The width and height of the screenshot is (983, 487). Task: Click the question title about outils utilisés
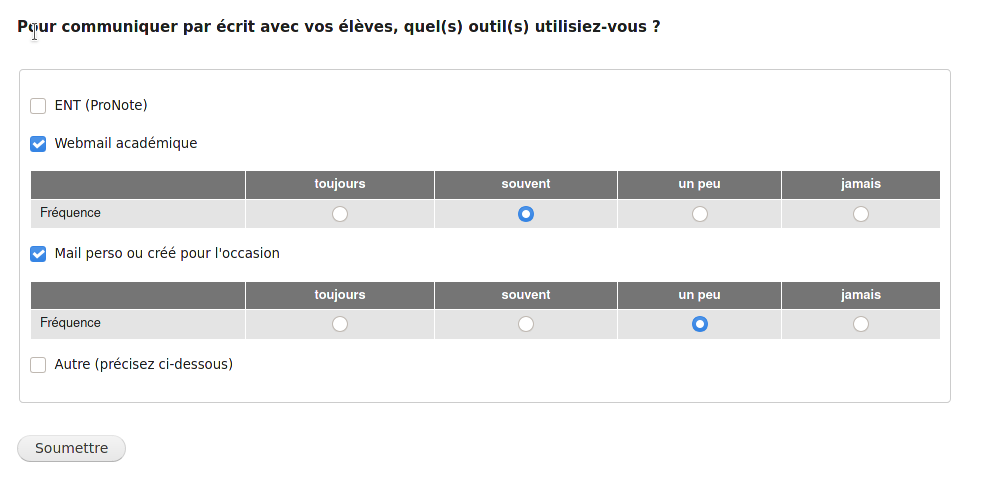click(x=339, y=27)
